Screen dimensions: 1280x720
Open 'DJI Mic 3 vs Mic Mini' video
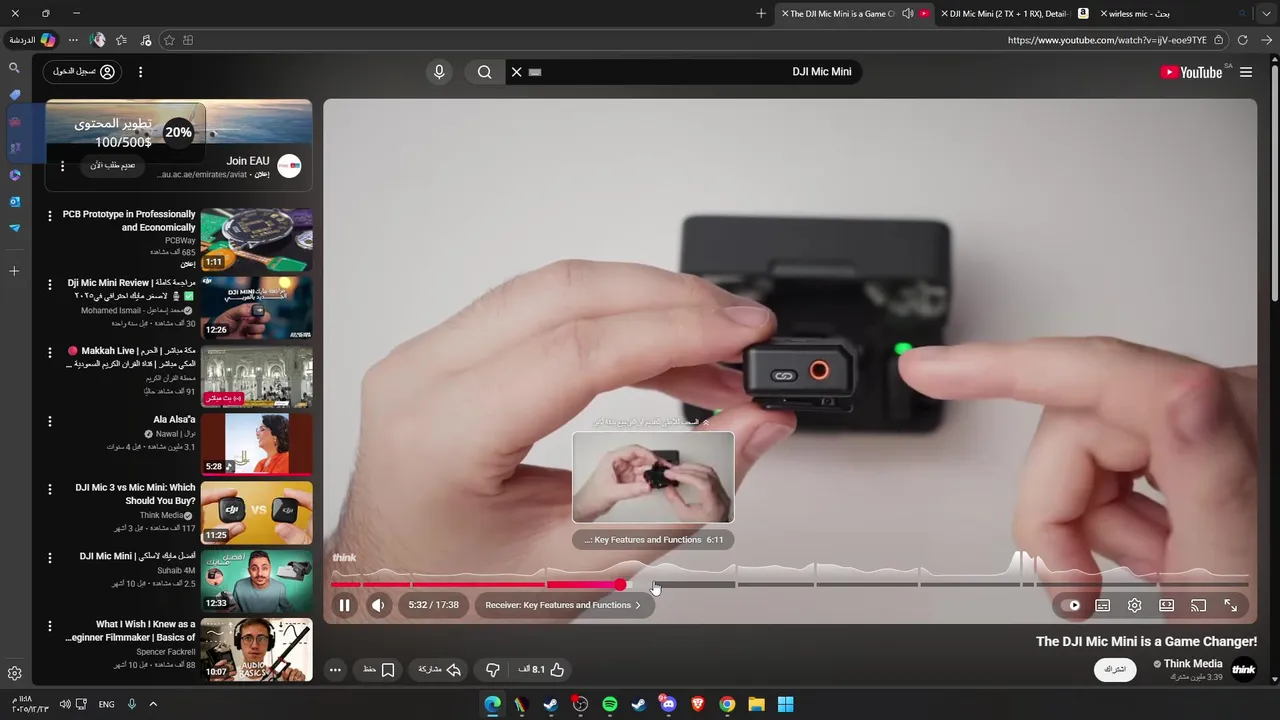[256, 513]
